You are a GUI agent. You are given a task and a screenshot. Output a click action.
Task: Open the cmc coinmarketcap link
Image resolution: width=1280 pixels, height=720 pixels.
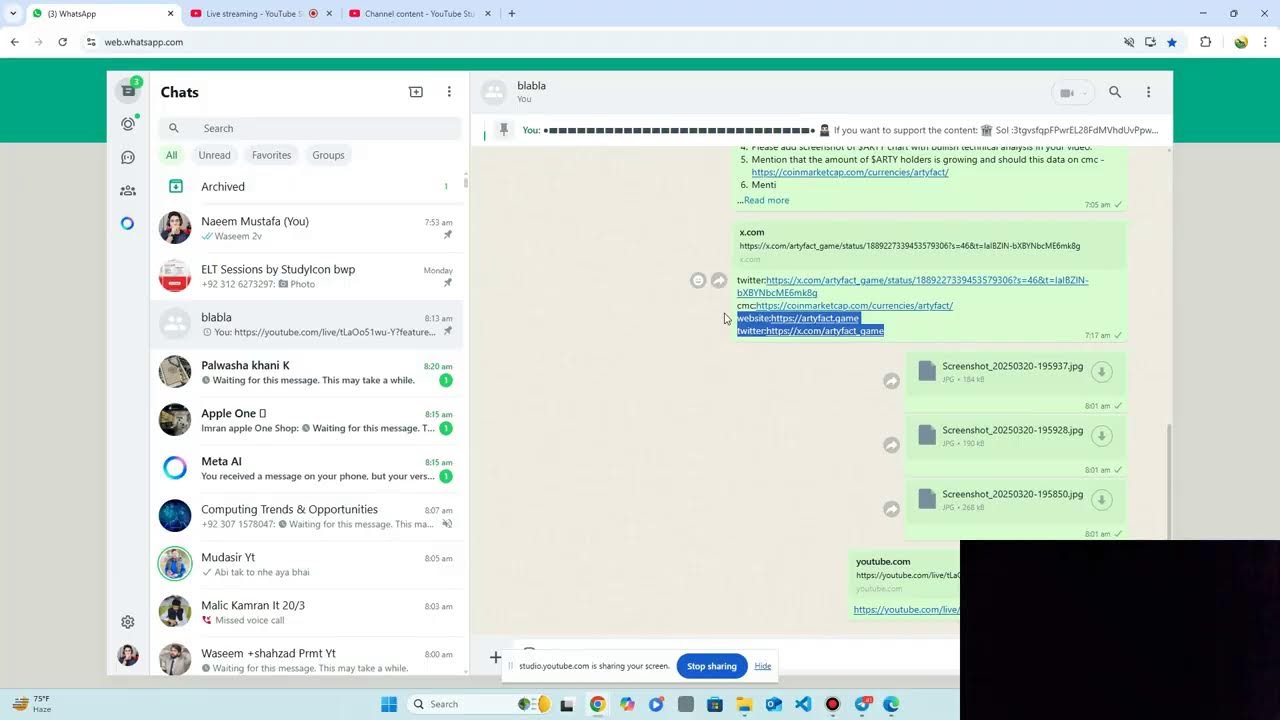(855, 306)
